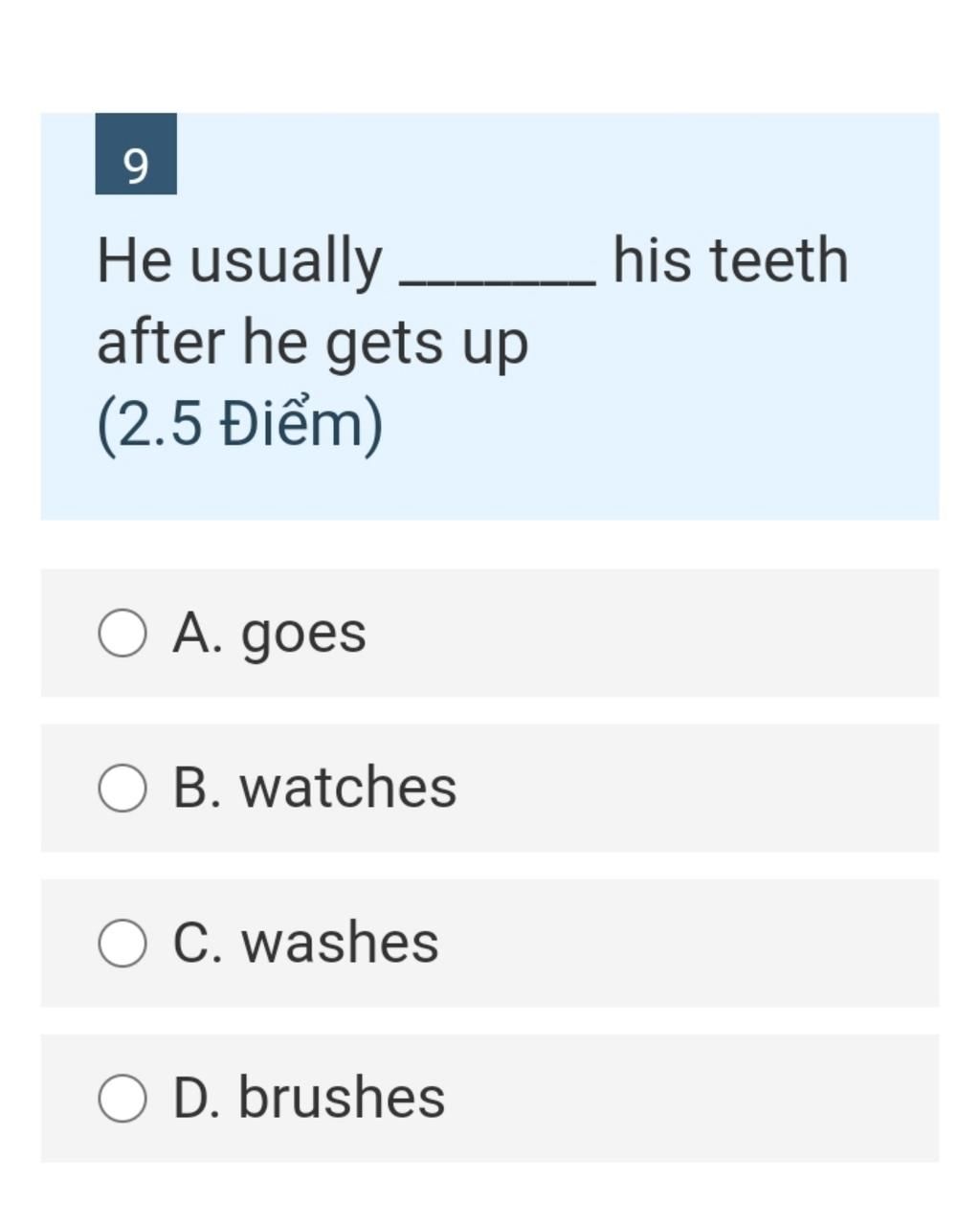Click the blank line in the sentence
980x1225 pixels.
pyautogui.click(x=498, y=281)
